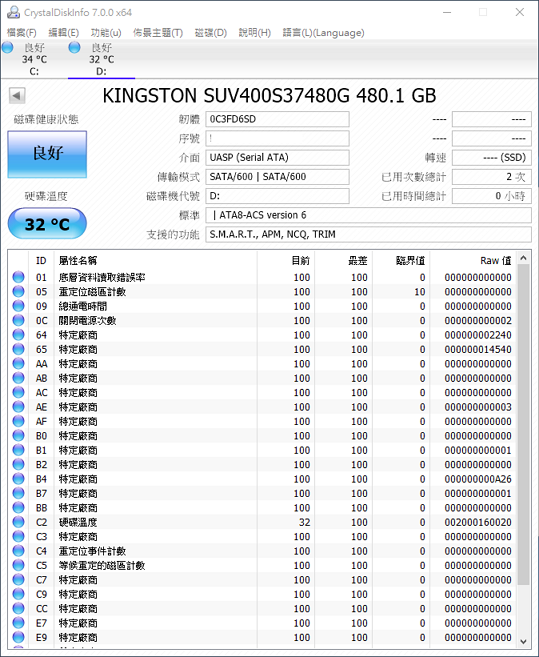Click status icon for attribute 64
This screenshot has height=657, width=539.
click(x=18, y=334)
